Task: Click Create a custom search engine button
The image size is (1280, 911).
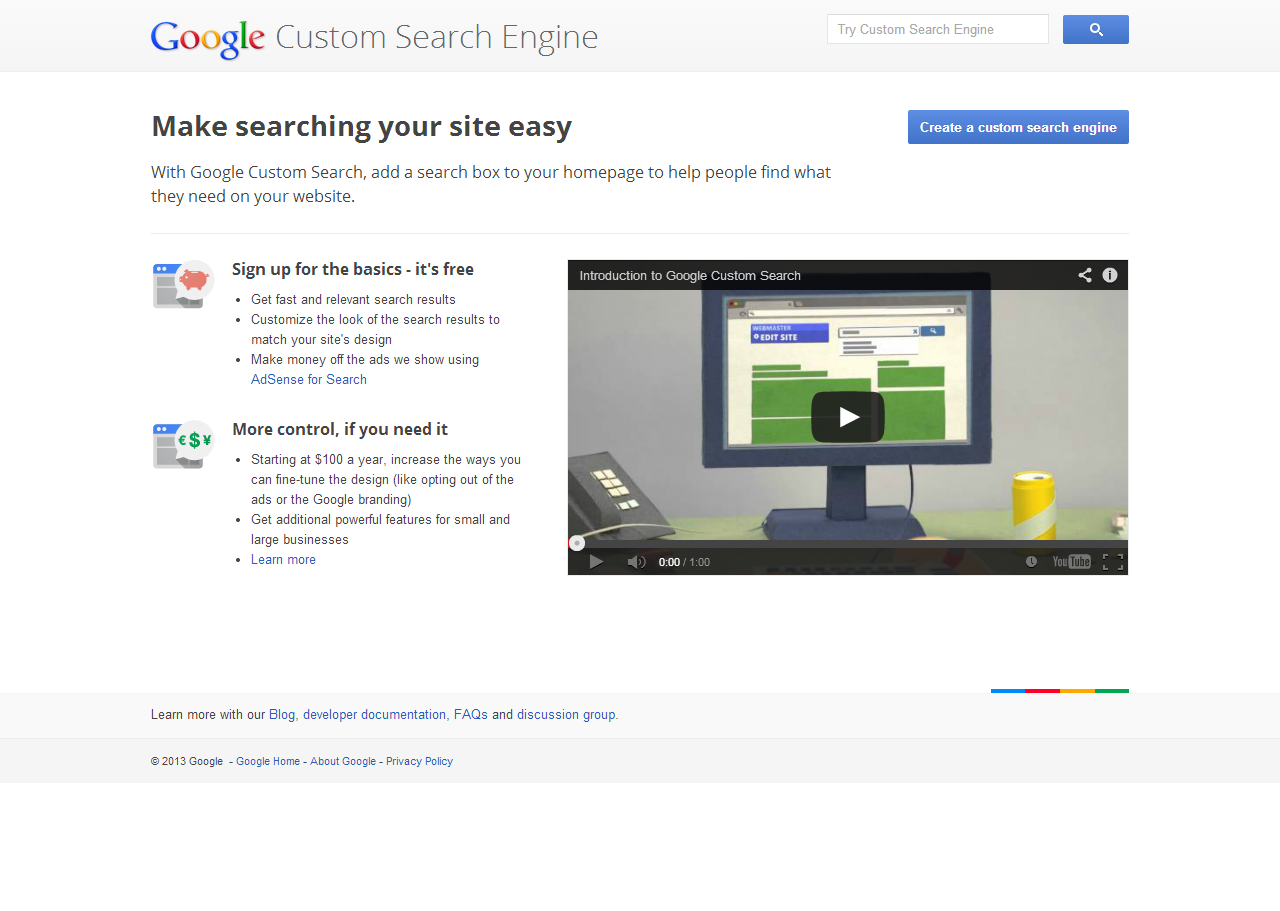Action: (1018, 127)
